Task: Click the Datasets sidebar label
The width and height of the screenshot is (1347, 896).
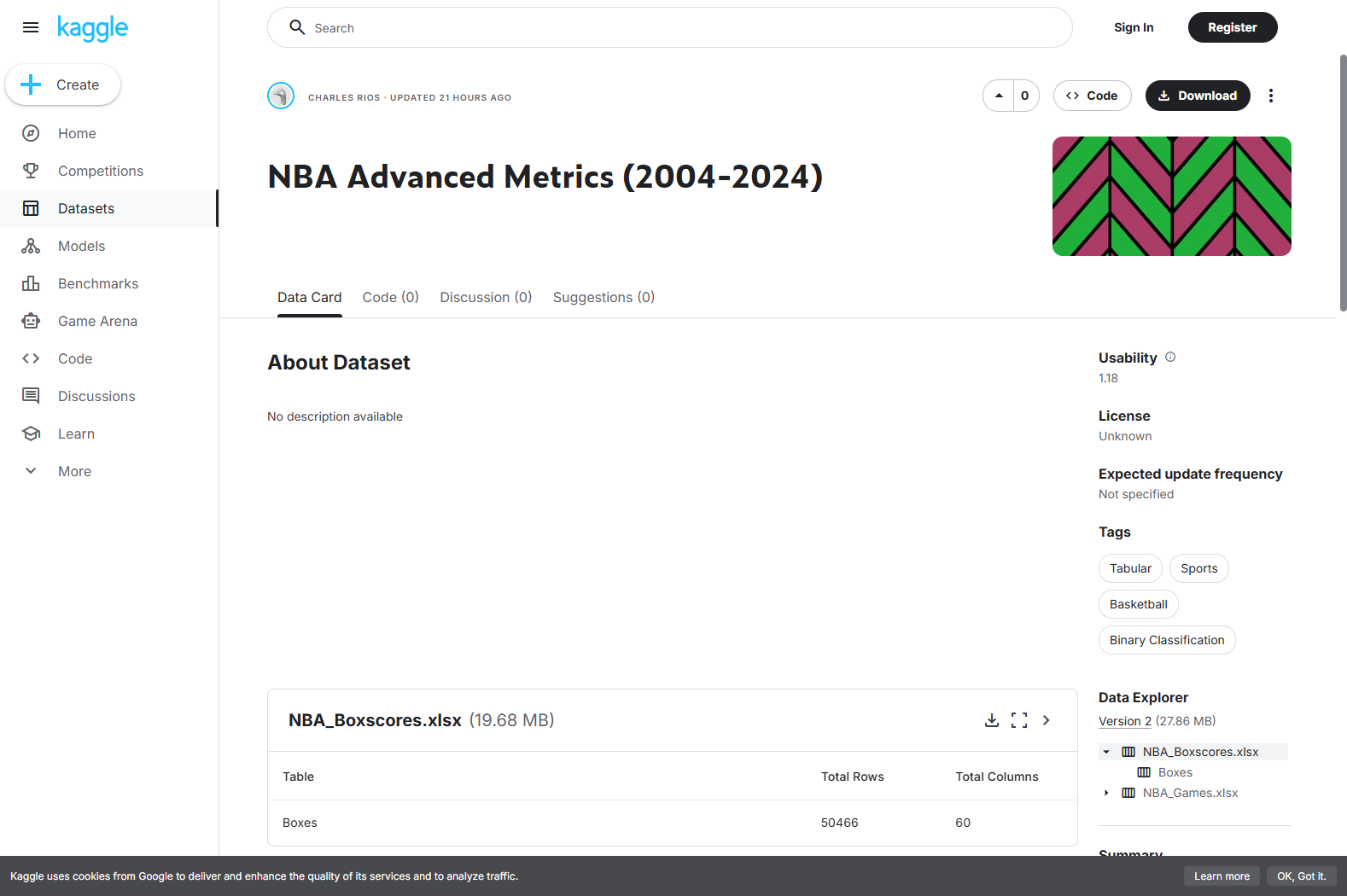Action: tap(86, 208)
